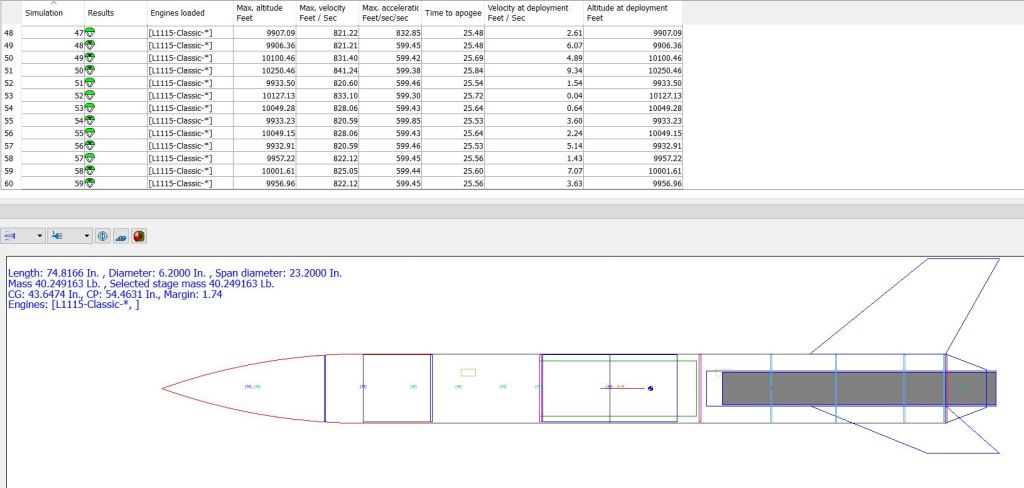Click the red sphere render icon

(x=139, y=236)
